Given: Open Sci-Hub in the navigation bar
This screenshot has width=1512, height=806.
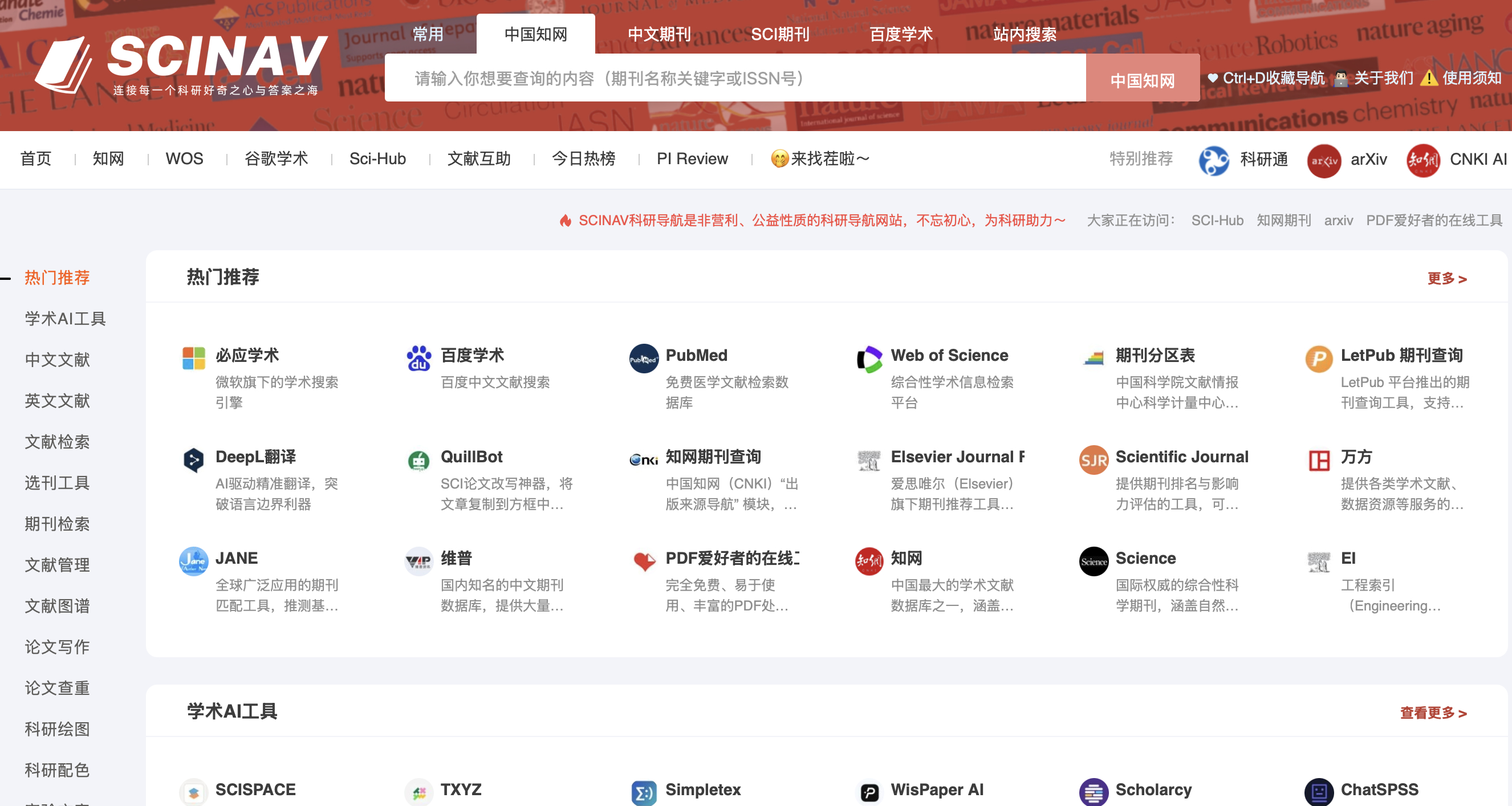Looking at the screenshot, I should click(x=377, y=159).
